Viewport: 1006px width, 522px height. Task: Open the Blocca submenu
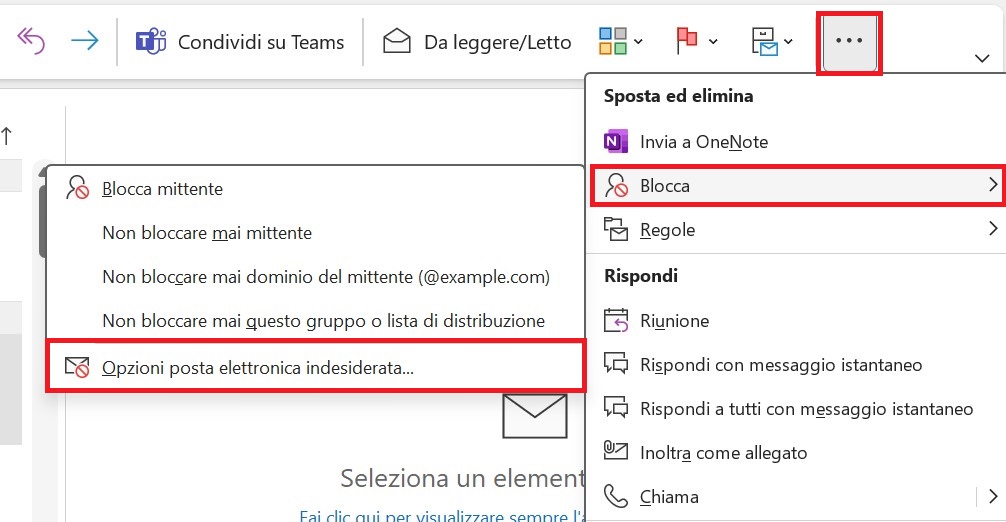(x=795, y=186)
